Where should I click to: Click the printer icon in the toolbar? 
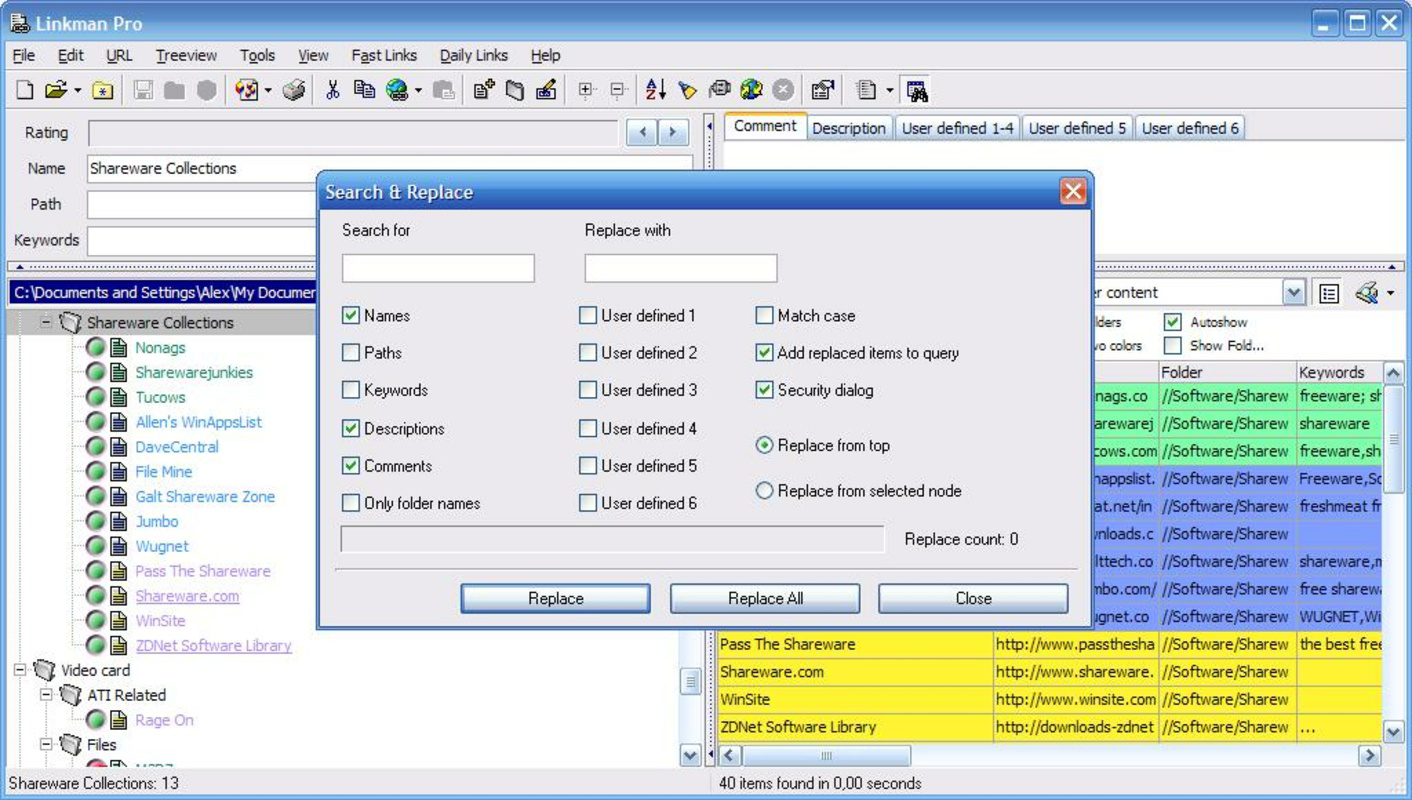click(293, 90)
